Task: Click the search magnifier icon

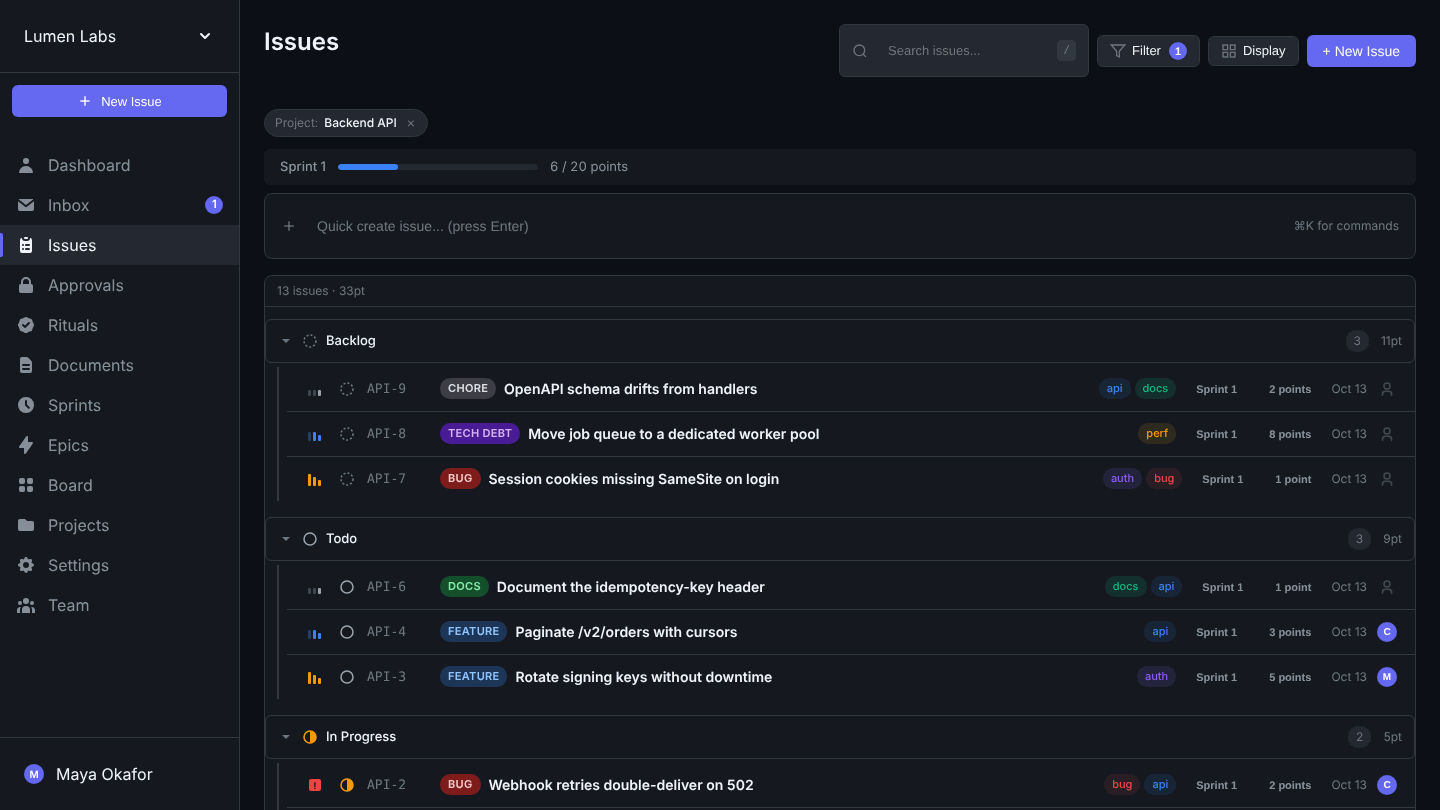Action: pos(860,51)
